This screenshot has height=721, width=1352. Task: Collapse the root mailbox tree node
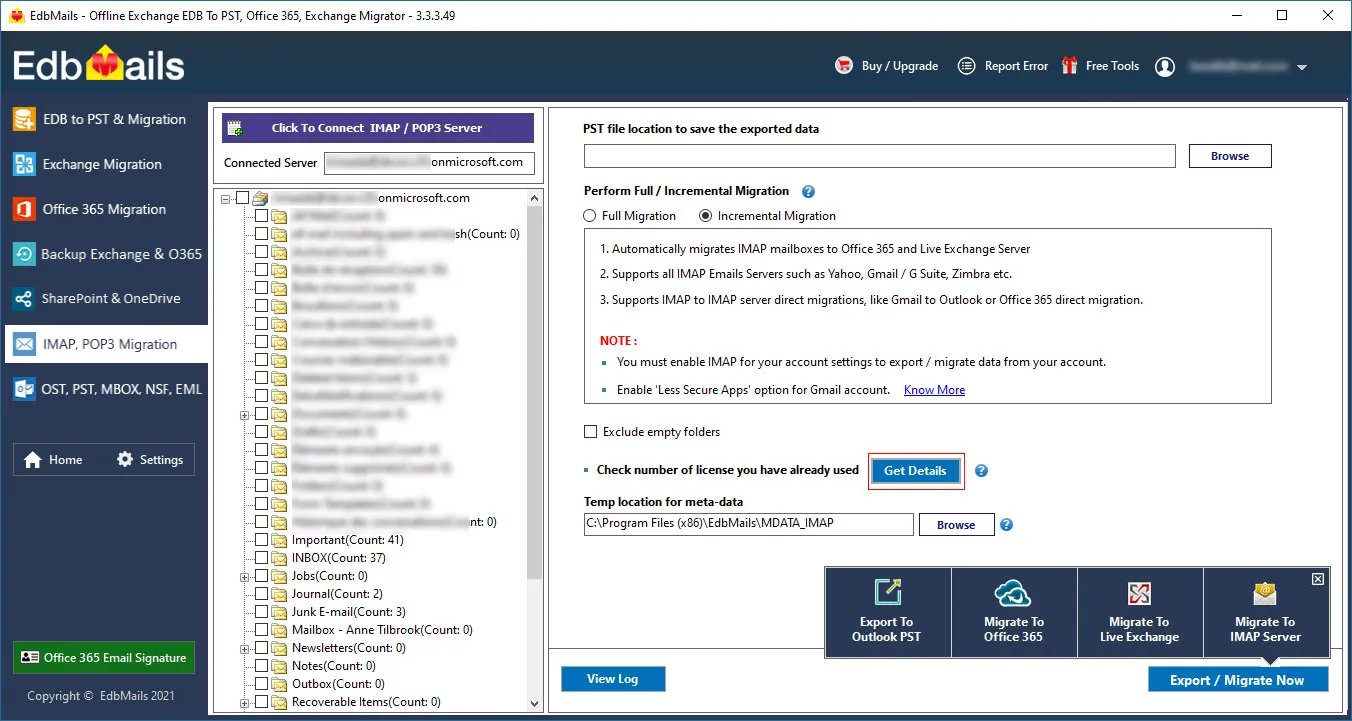pyautogui.click(x=227, y=198)
